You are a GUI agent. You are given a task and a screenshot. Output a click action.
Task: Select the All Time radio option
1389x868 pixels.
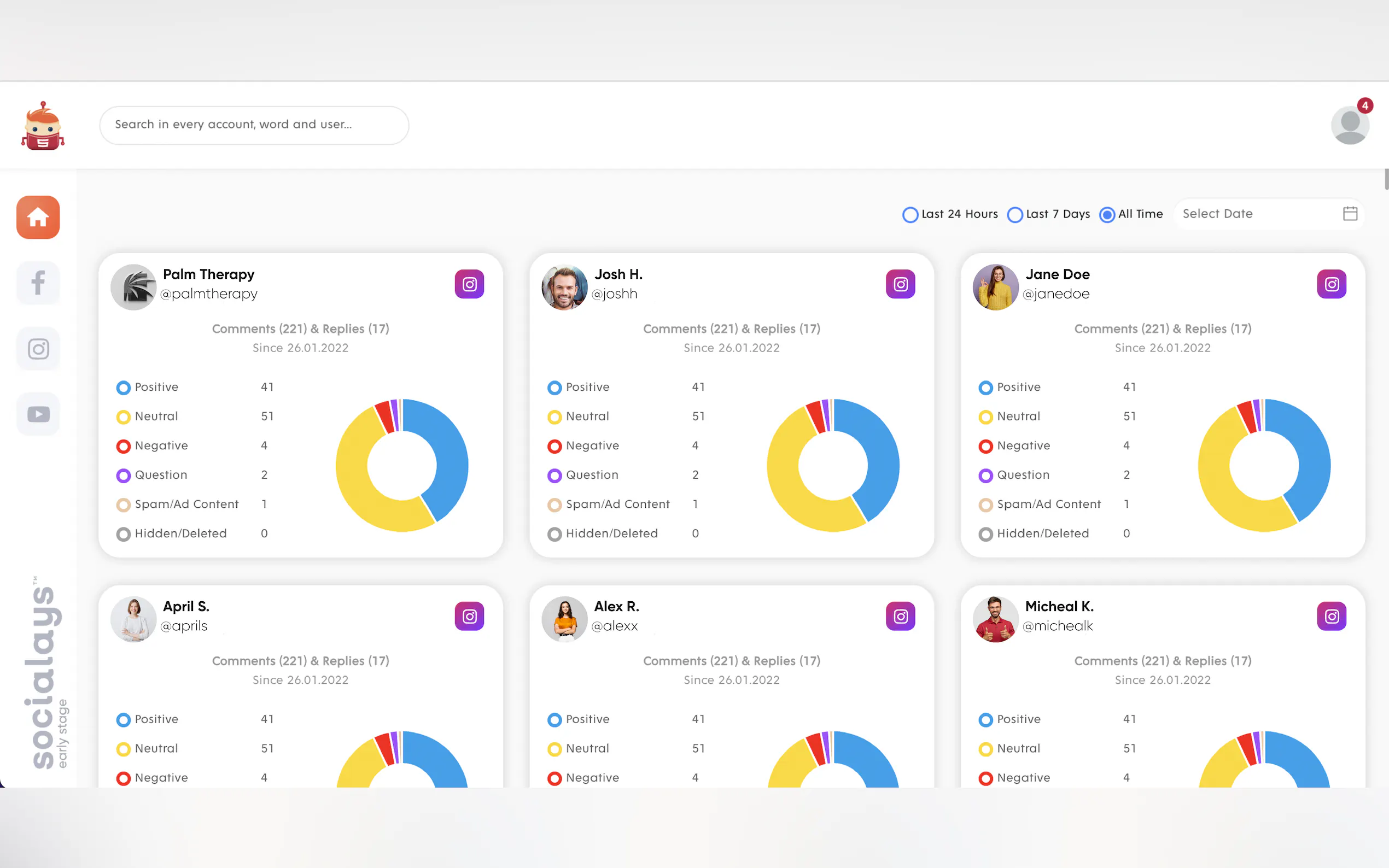click(1107, 215)
